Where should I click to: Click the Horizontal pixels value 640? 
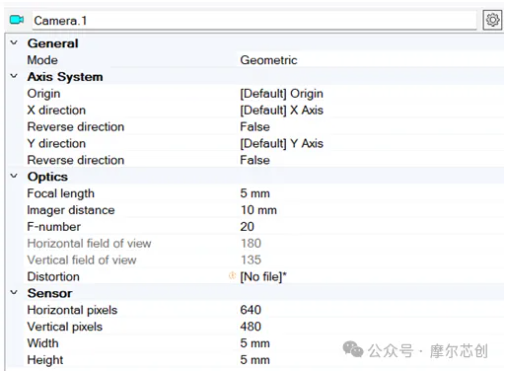click(x=251, y=310)
